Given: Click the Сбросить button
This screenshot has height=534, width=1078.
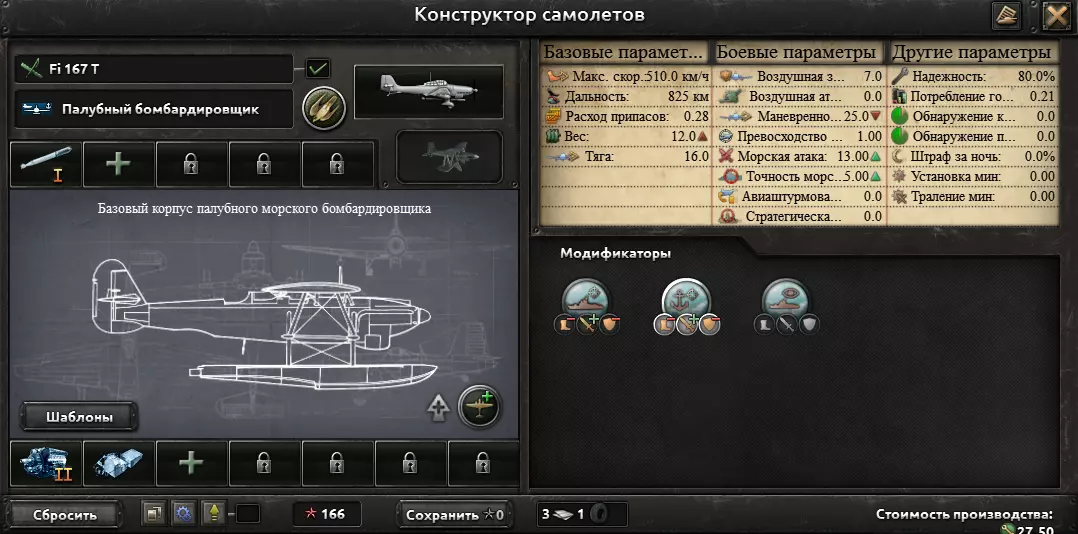Looking at the screenshot, I should click(x=65, y=515).
